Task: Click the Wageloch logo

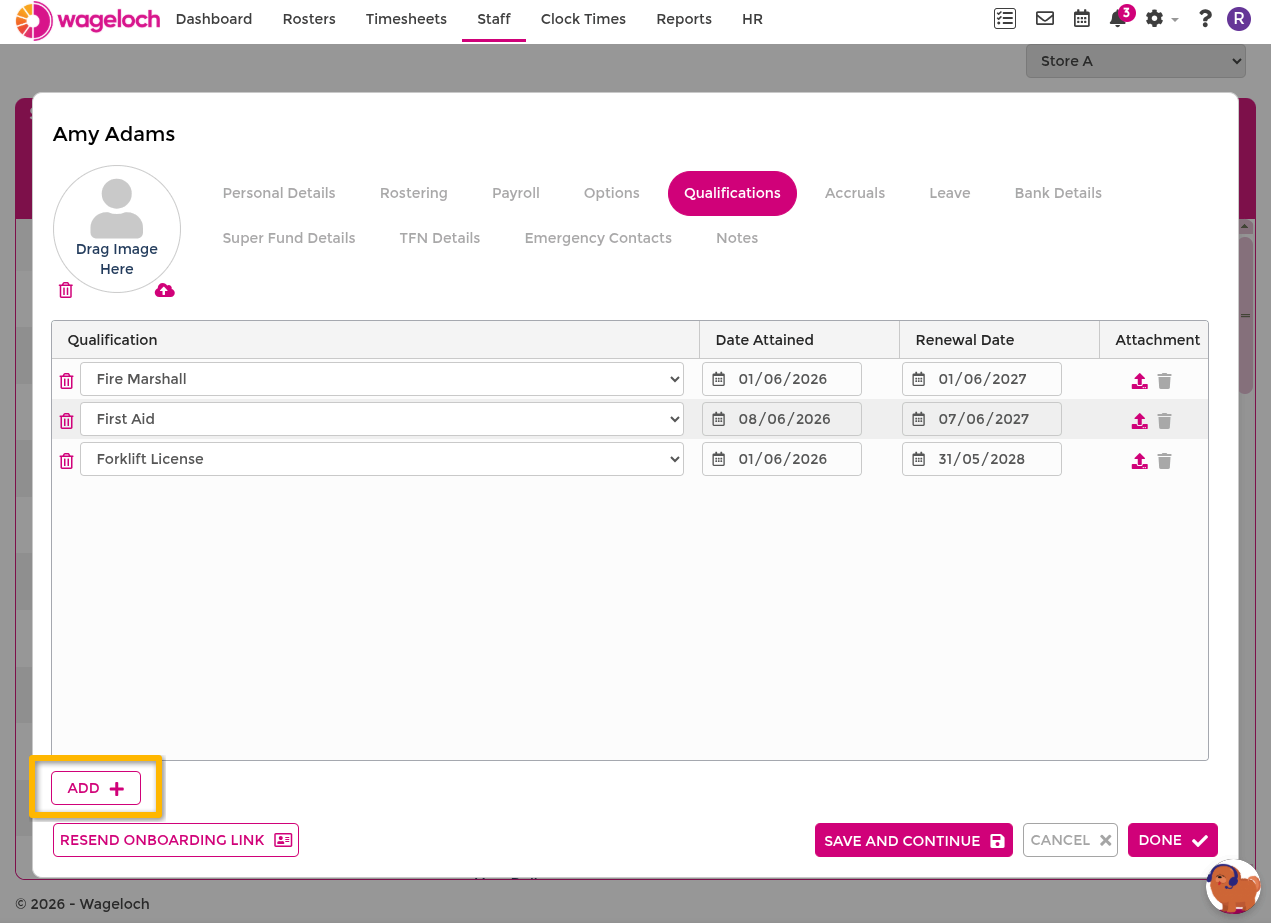Action: 88,20
